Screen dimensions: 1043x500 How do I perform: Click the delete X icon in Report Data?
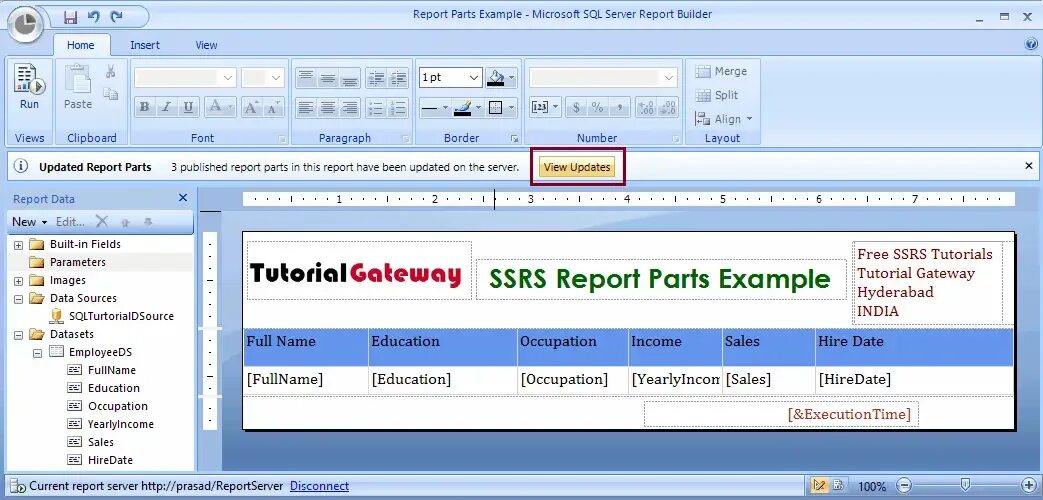click(102, 221)
